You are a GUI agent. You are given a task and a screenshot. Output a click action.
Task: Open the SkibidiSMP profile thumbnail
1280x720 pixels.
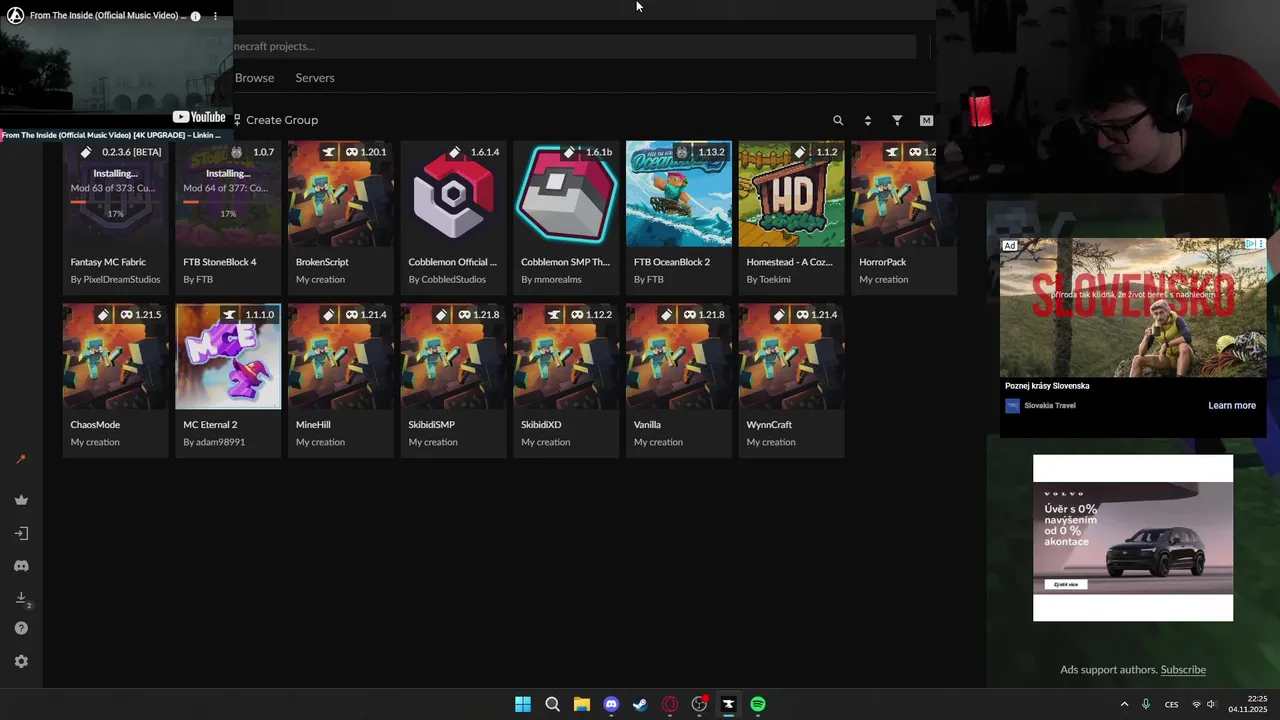[453, 357]
